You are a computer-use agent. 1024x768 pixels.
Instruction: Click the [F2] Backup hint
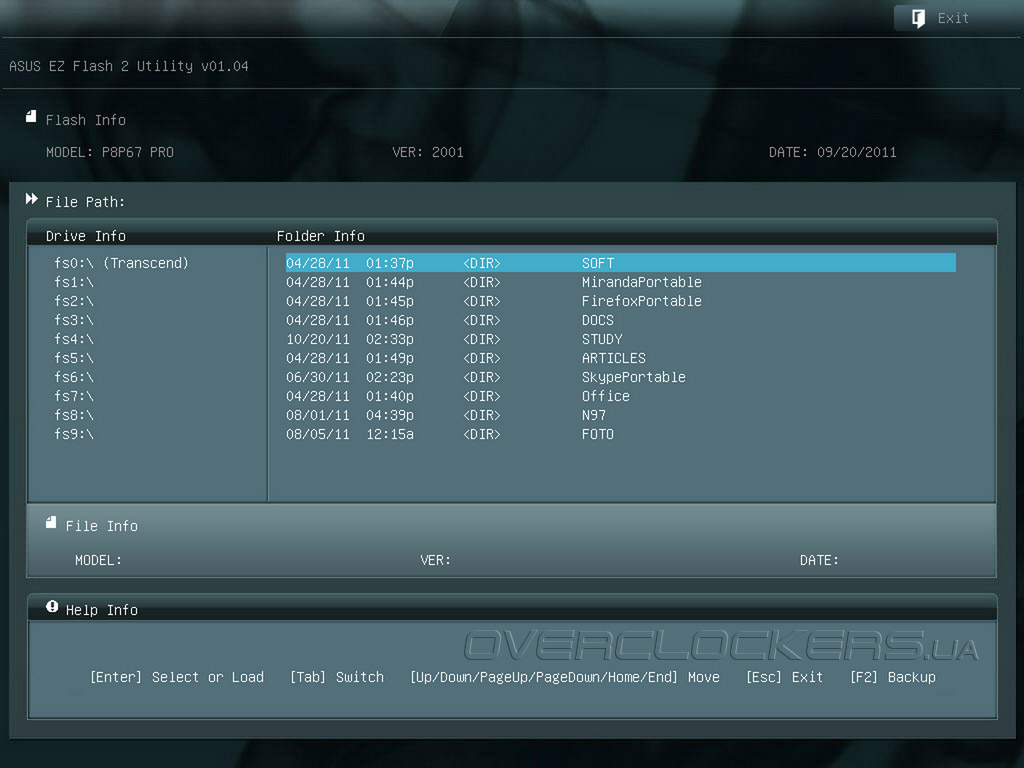coord(893,677)
